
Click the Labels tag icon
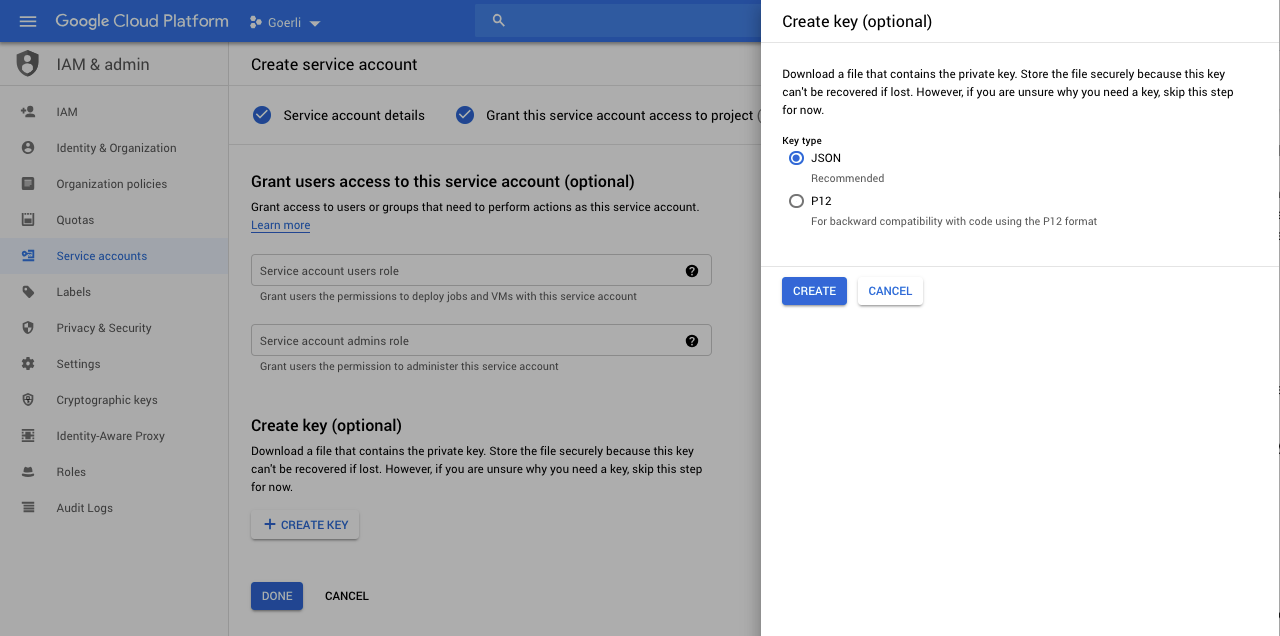click(x=28, y=292)
